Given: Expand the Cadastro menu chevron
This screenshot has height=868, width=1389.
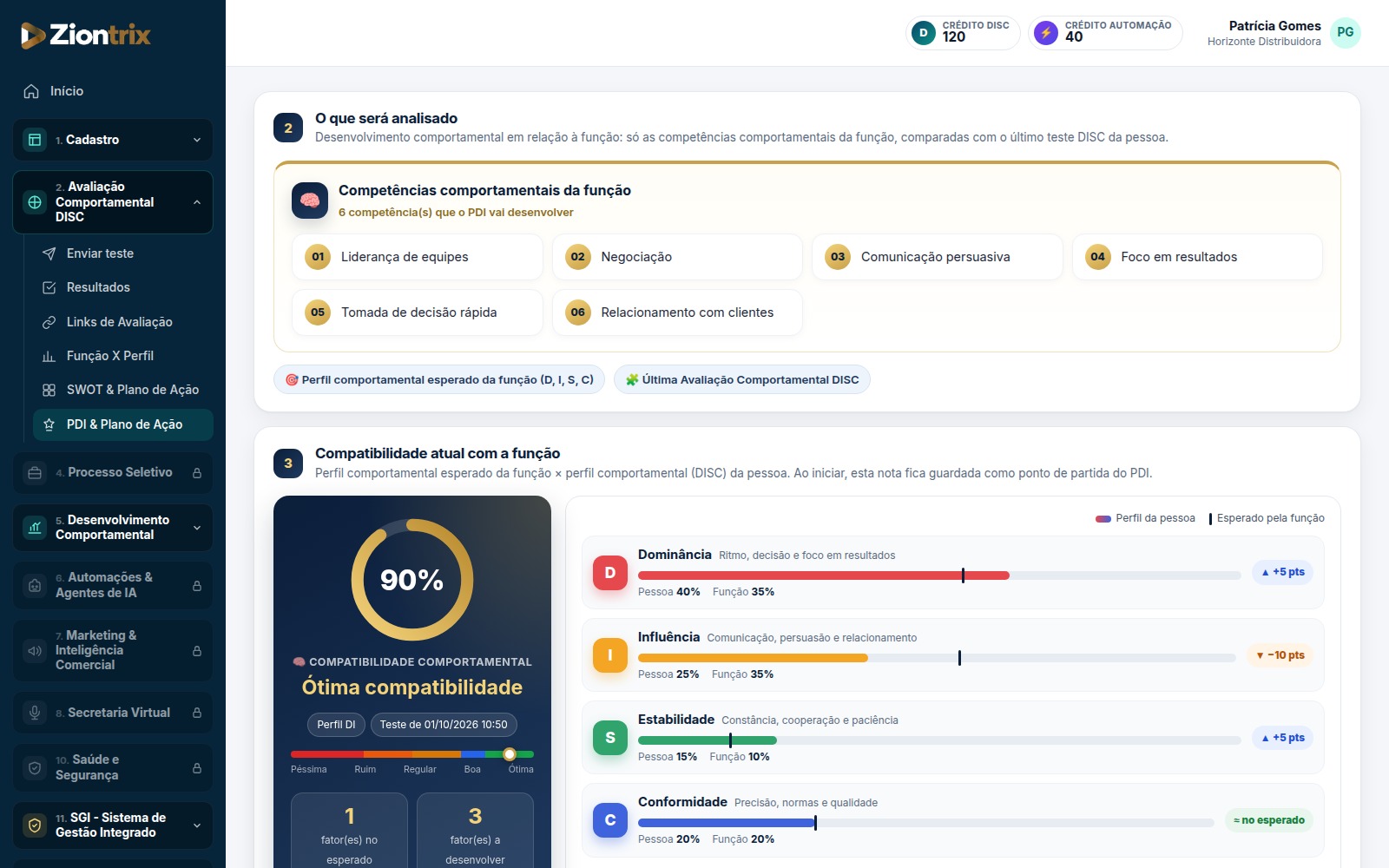Looking at the screenshot, I should pyautogui.click(x=197, y=140).
